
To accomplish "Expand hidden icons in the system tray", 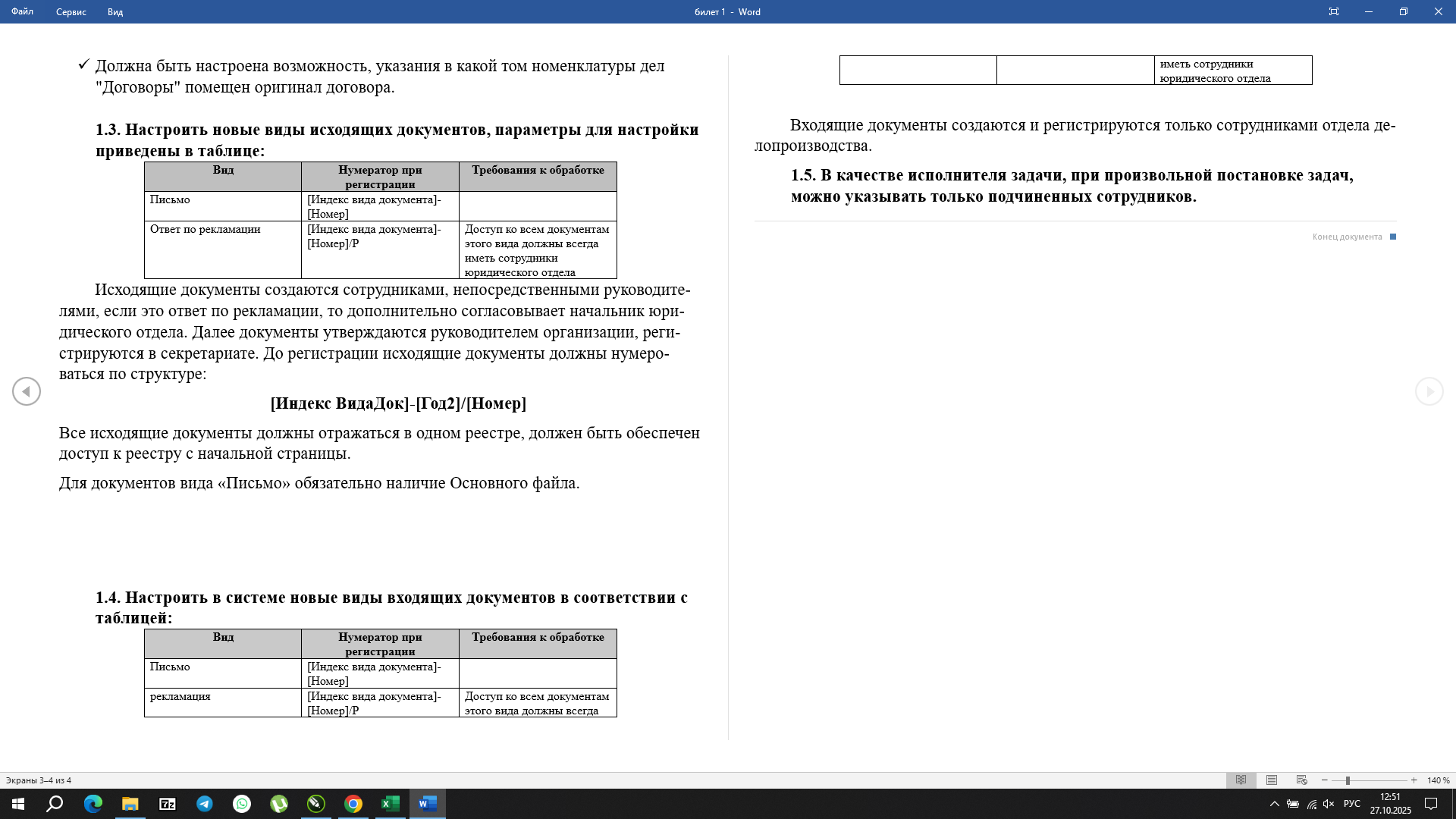I will pyautogui.click(x=1274, y=805).
